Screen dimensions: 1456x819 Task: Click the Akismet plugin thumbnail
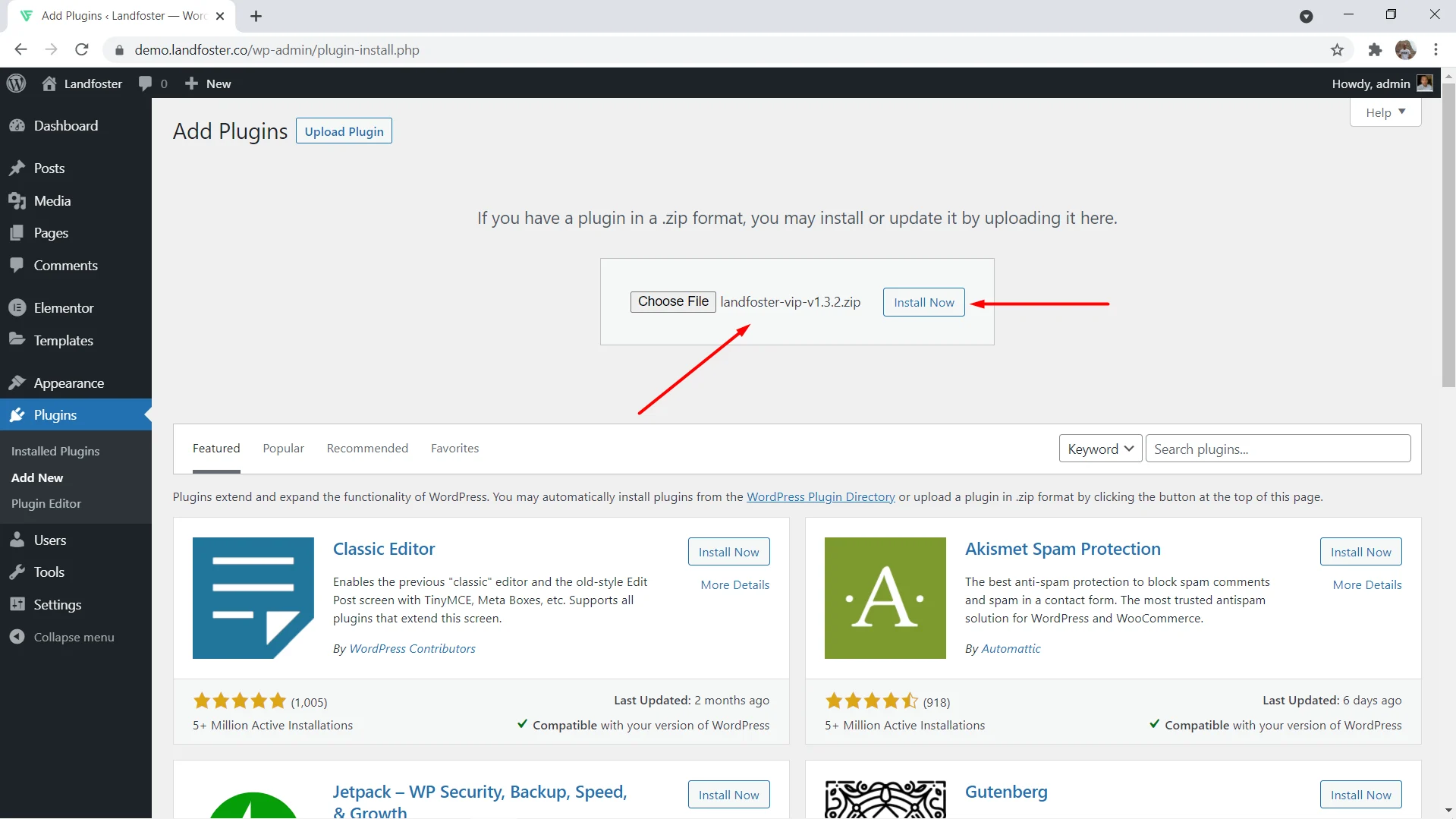[885, 598]
